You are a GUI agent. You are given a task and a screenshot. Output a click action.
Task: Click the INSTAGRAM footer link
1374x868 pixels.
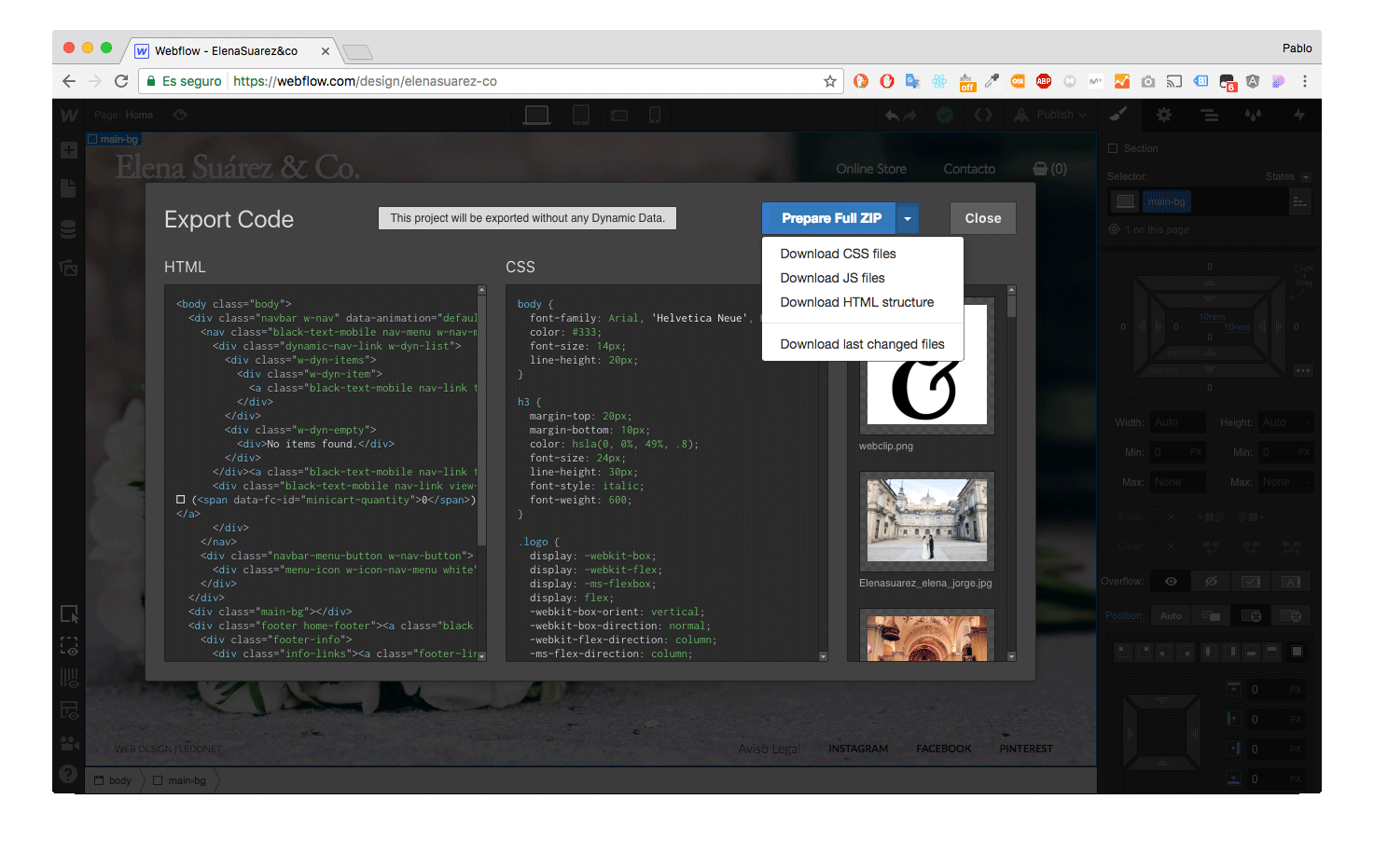click(x=858, y=749)
